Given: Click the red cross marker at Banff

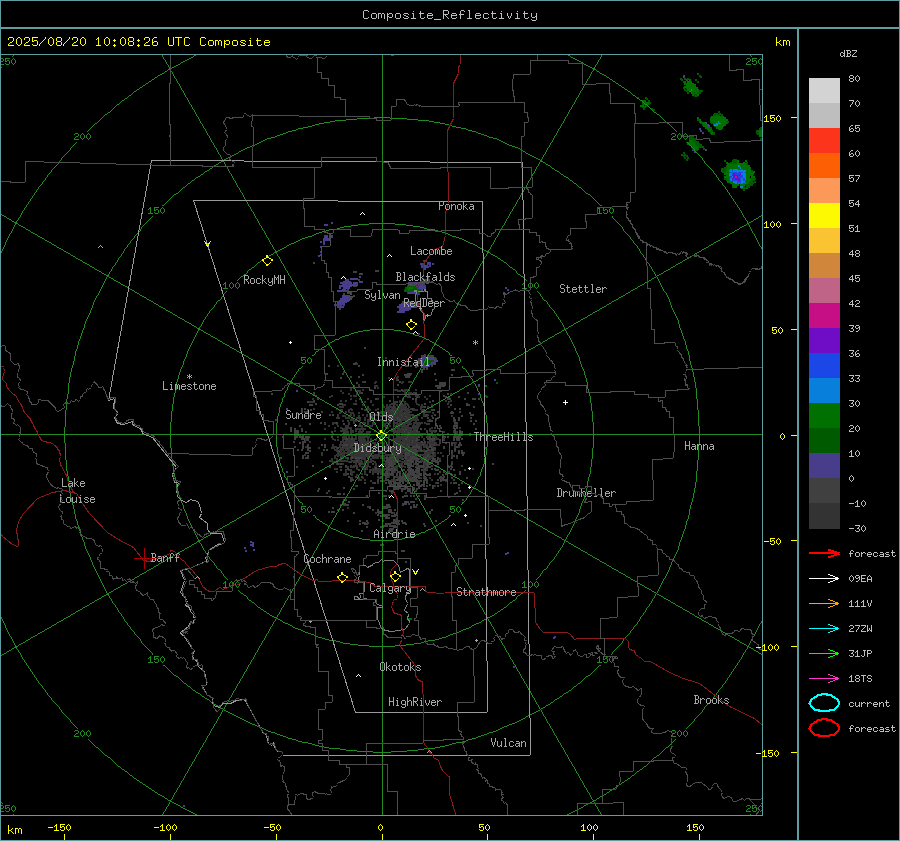Looking at the screenshot, I should pos(143,558).
